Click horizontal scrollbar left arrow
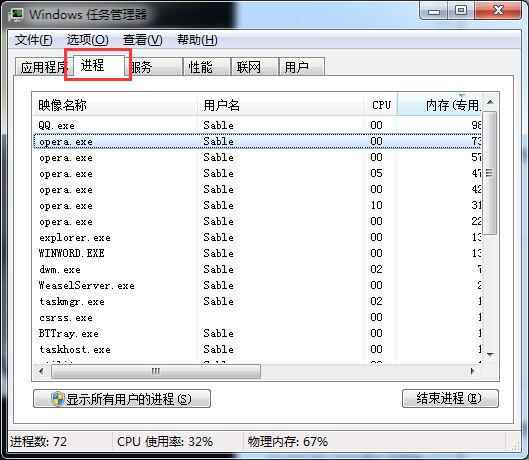 pos(41,372)
